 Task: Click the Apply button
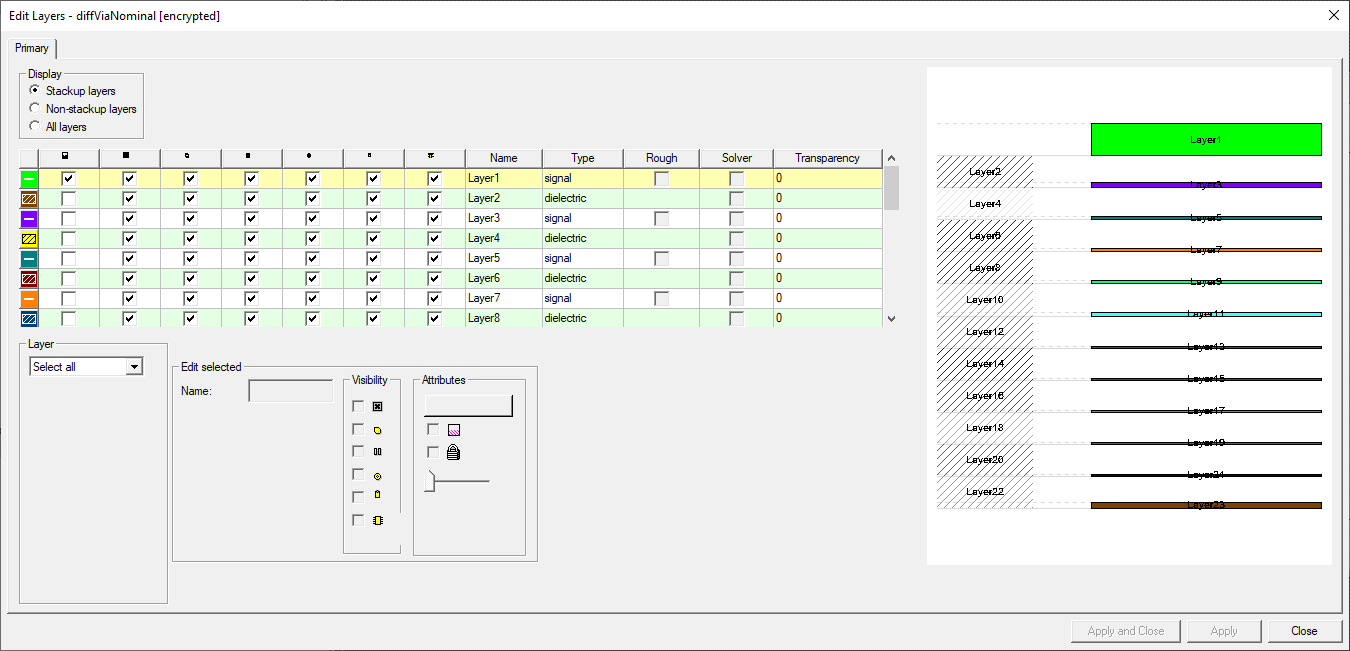tap(1224, 630)
